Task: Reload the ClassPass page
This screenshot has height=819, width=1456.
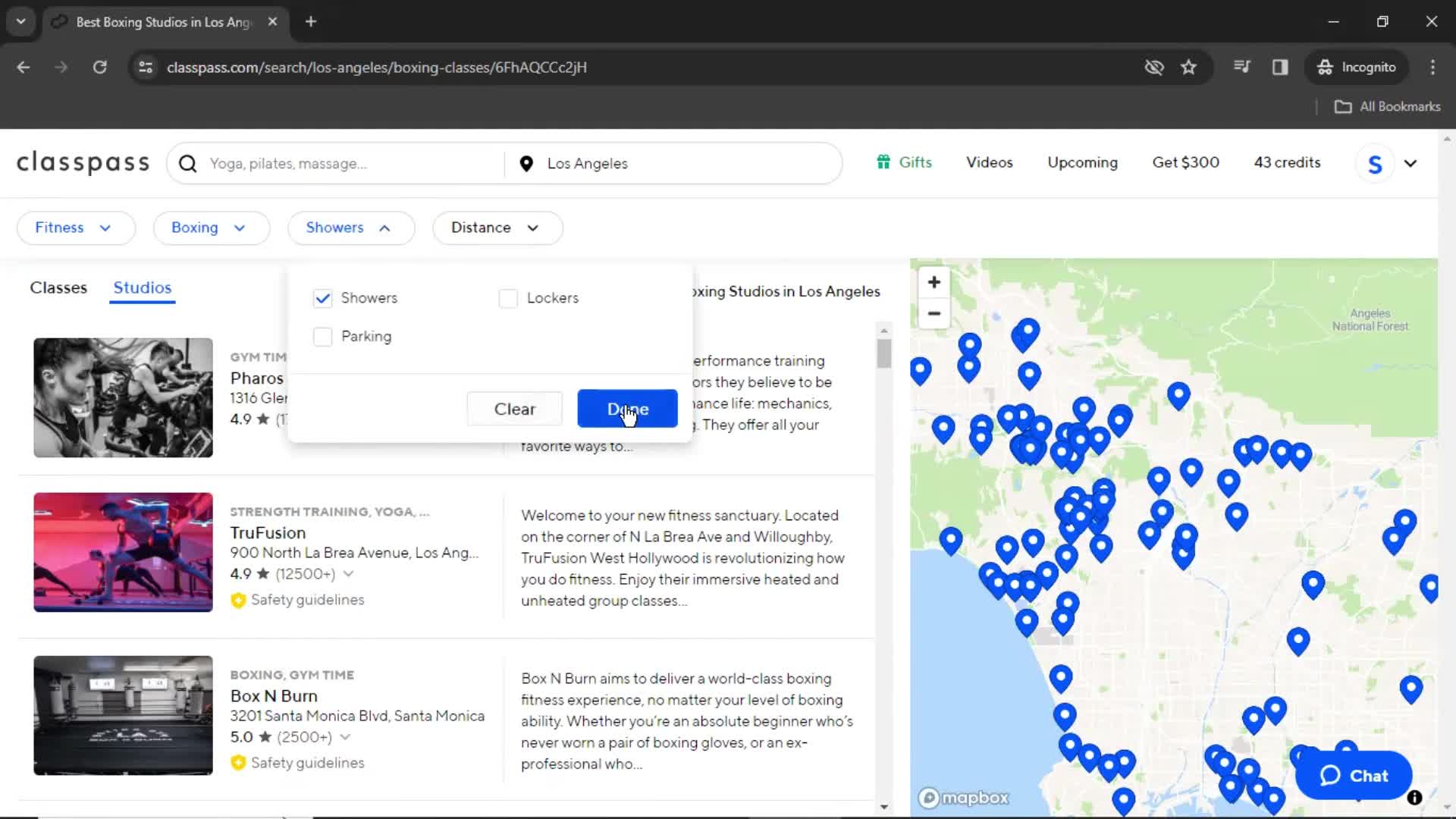Action: tap(99, 67)
